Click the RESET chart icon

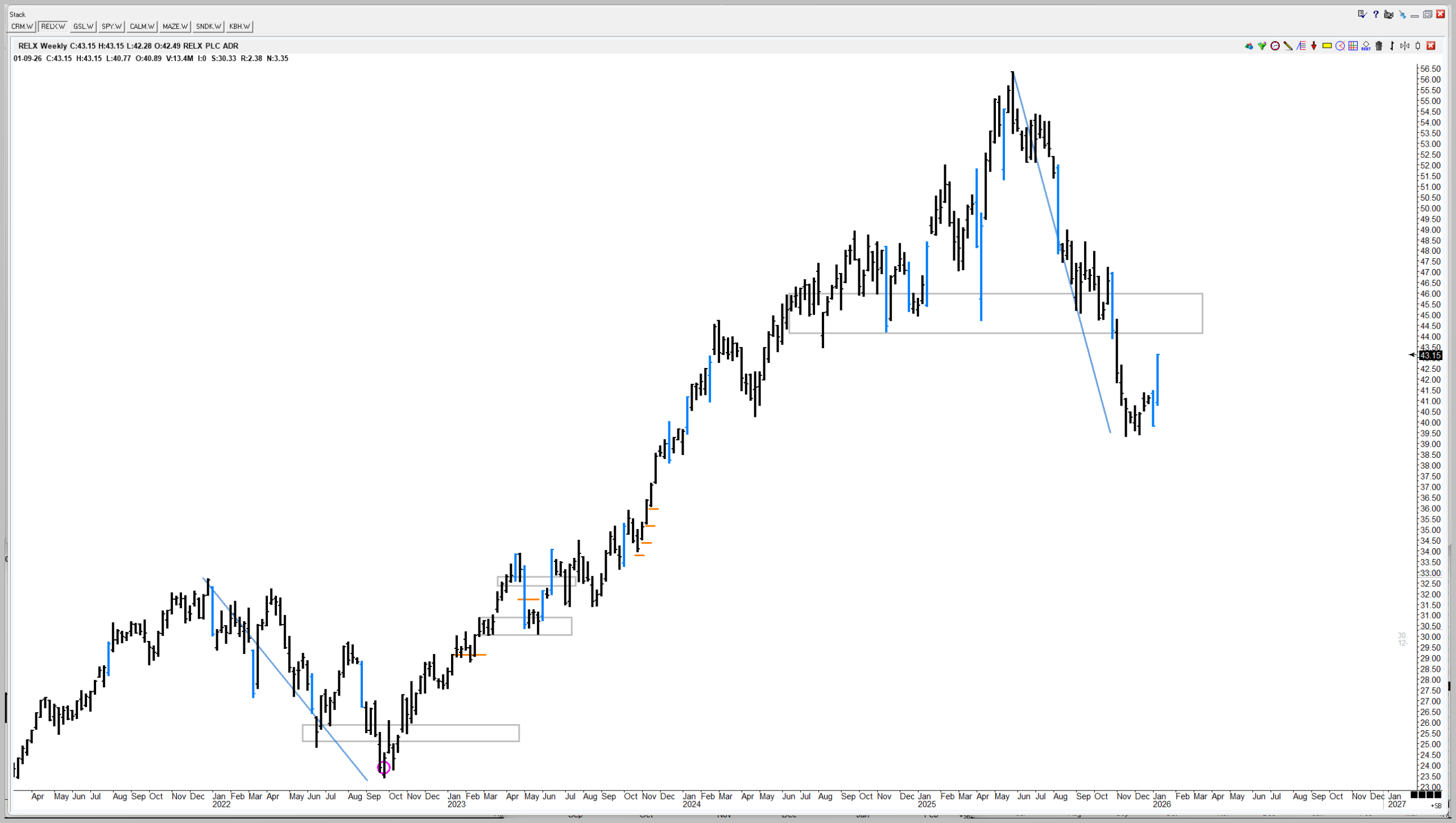[1366, 46]
